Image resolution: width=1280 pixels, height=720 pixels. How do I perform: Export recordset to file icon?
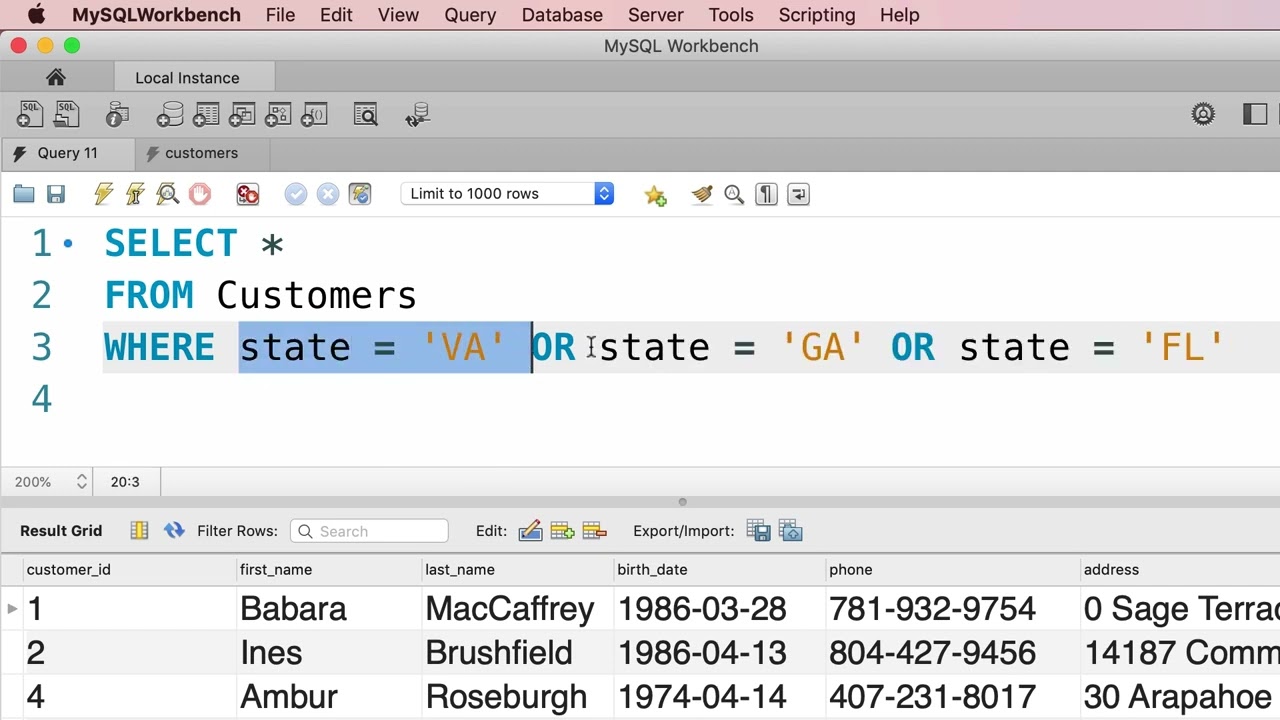pyautogui.click(x=758, y=531)
